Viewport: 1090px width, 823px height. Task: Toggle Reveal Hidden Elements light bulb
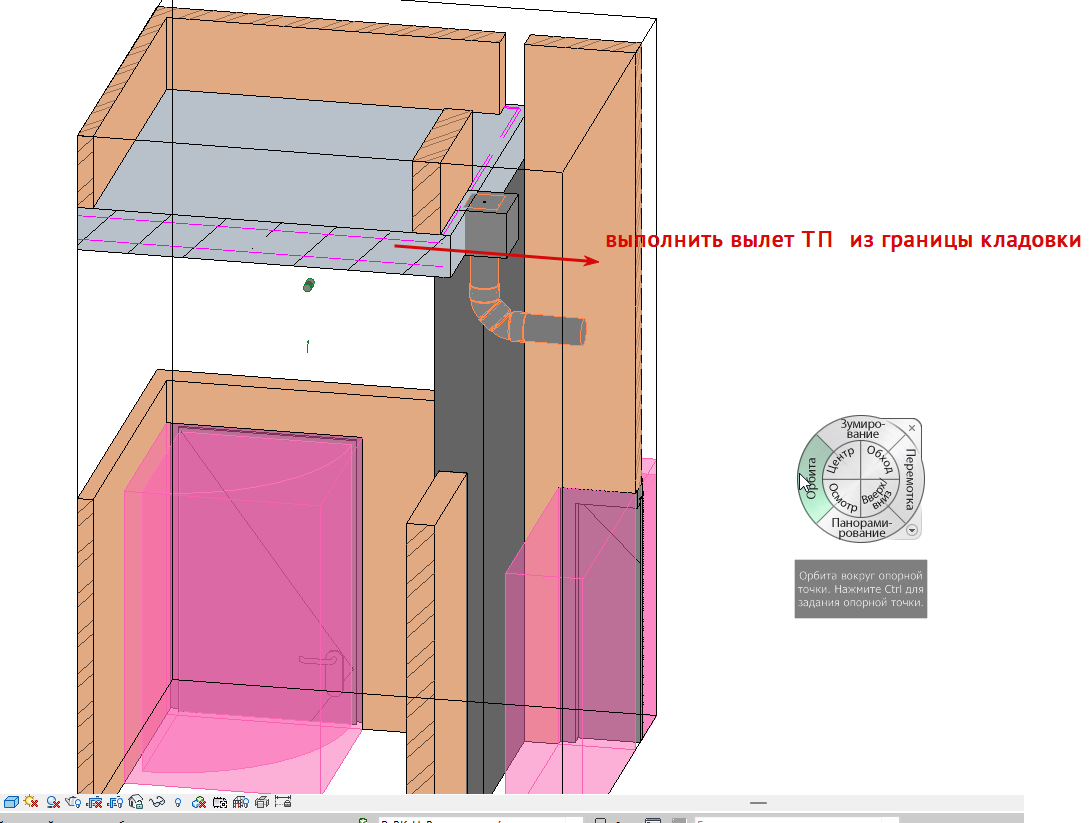click(178, 803)
